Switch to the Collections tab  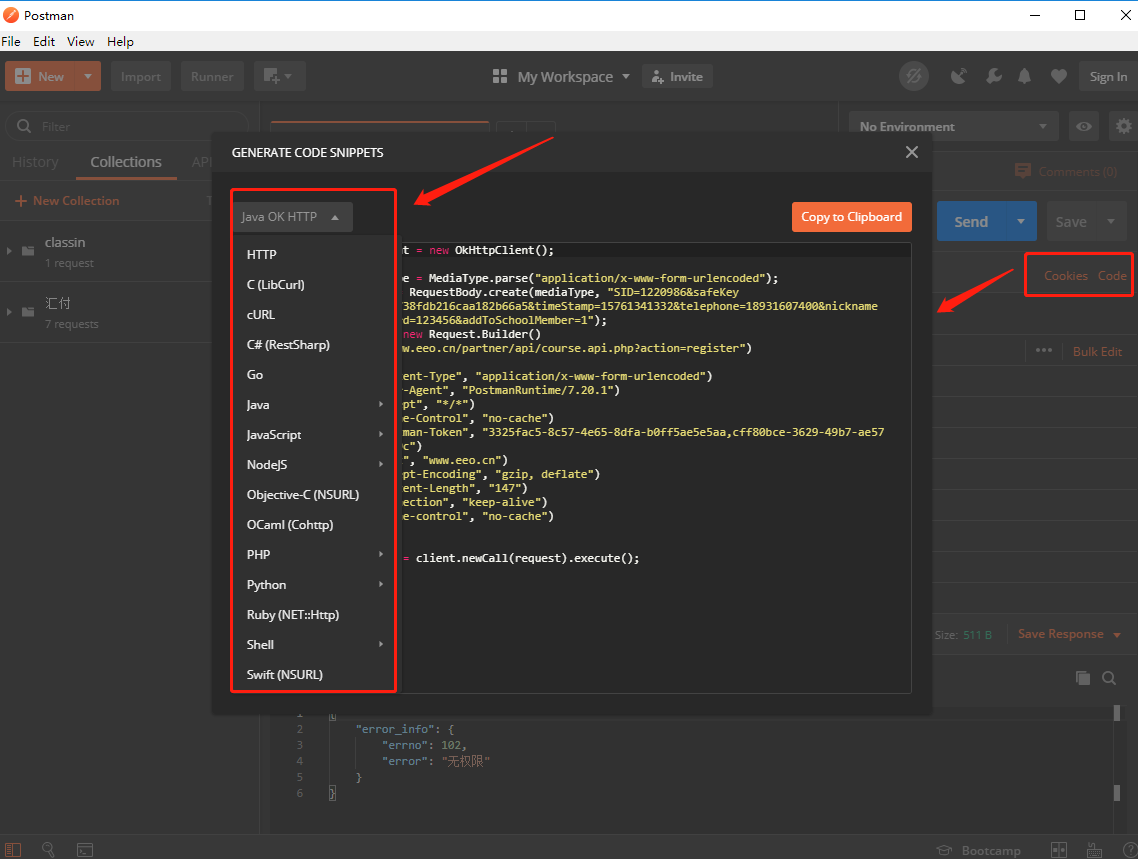coord(126,162)
